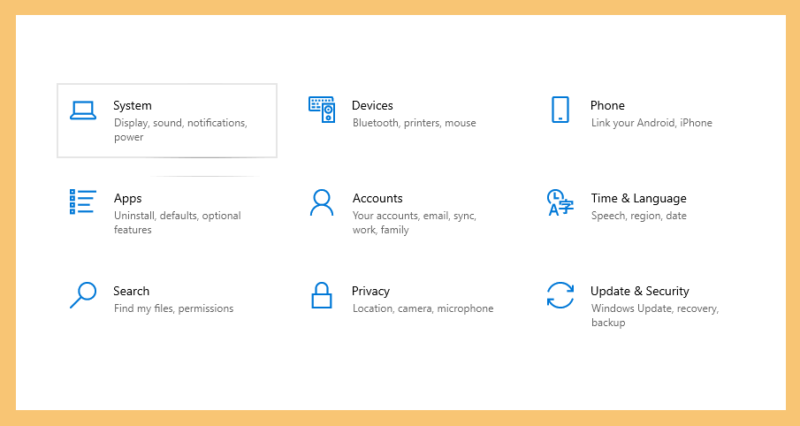Click 'Bluetooth, printers, mouse' description
The height and width of the screenshot is (426, 800).
click(414, 123)
